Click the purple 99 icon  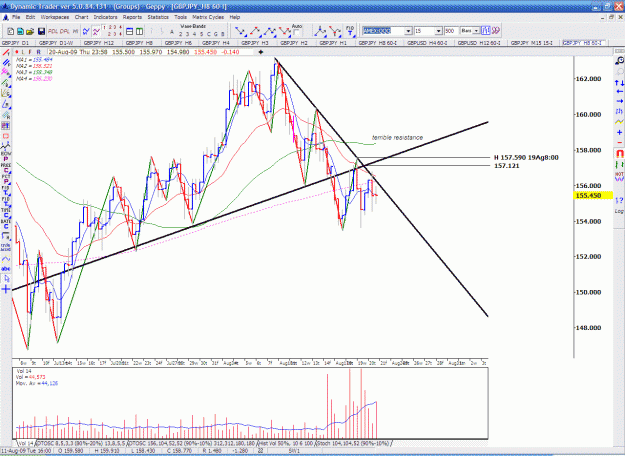tap(495, 31)
